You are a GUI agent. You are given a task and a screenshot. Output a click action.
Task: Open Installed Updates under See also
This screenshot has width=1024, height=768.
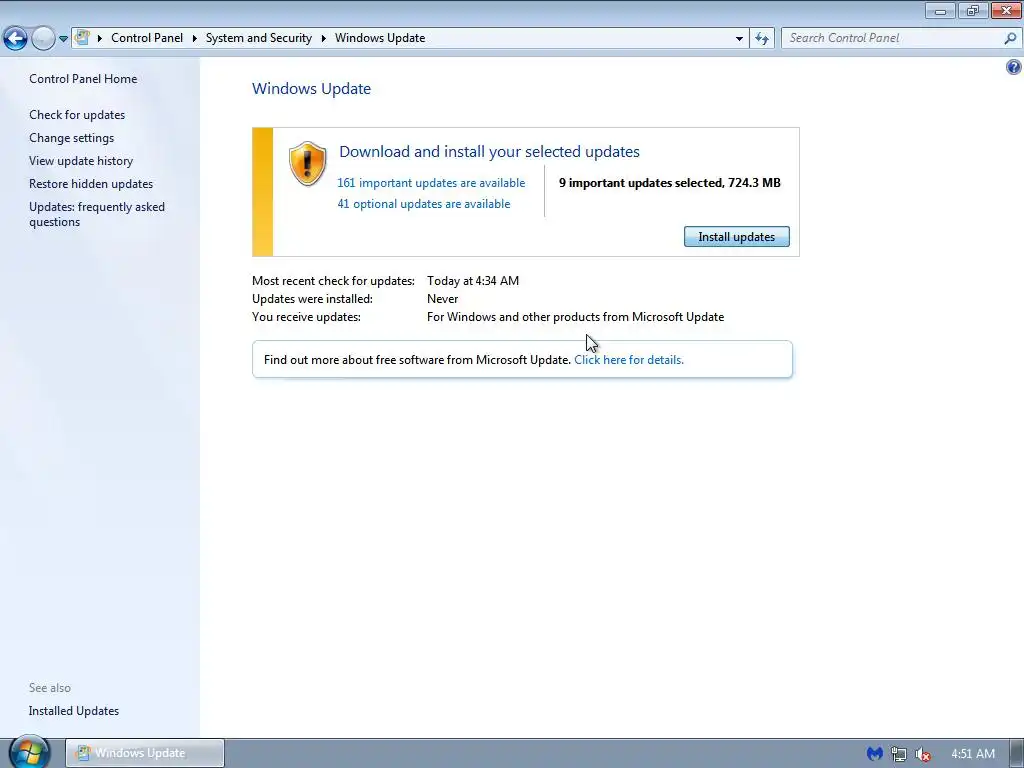[x=74, y=711]
